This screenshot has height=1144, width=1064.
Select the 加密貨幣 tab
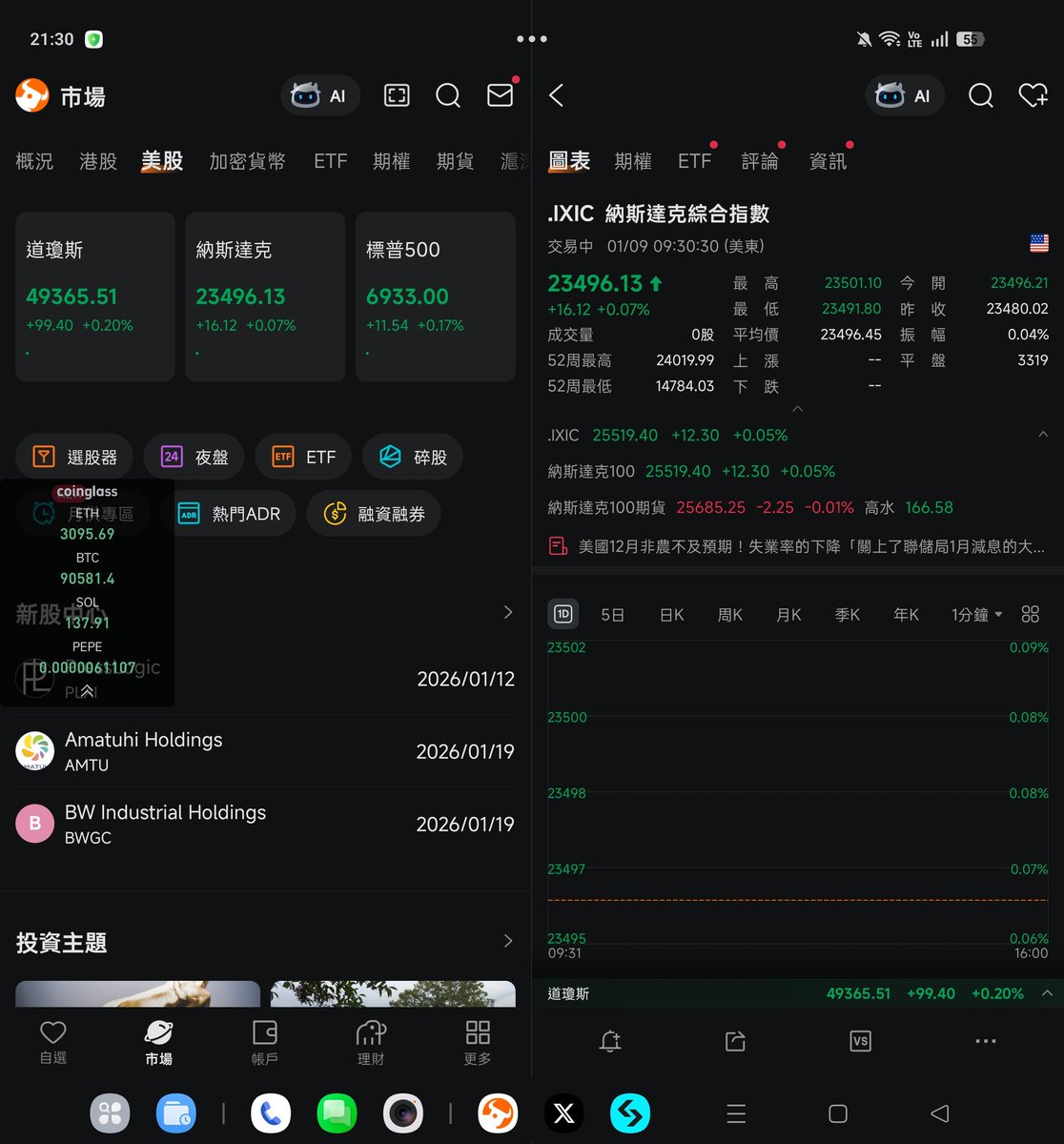pyautogui.click(x=248, y=161)
